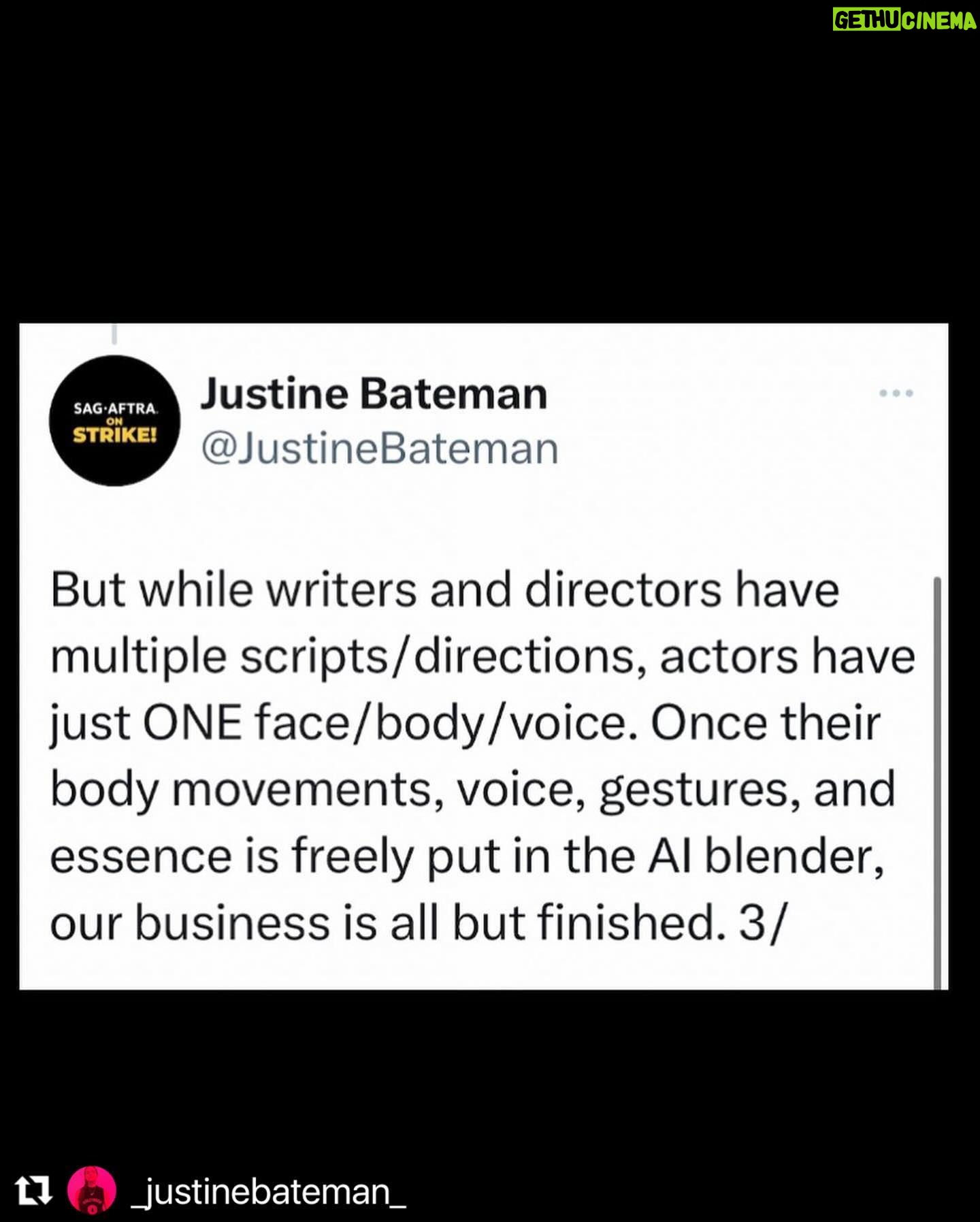Viewport: 980px width, 1222px height.
Task: Open the Justine Bateman display name
Action: tap(374, 394)
